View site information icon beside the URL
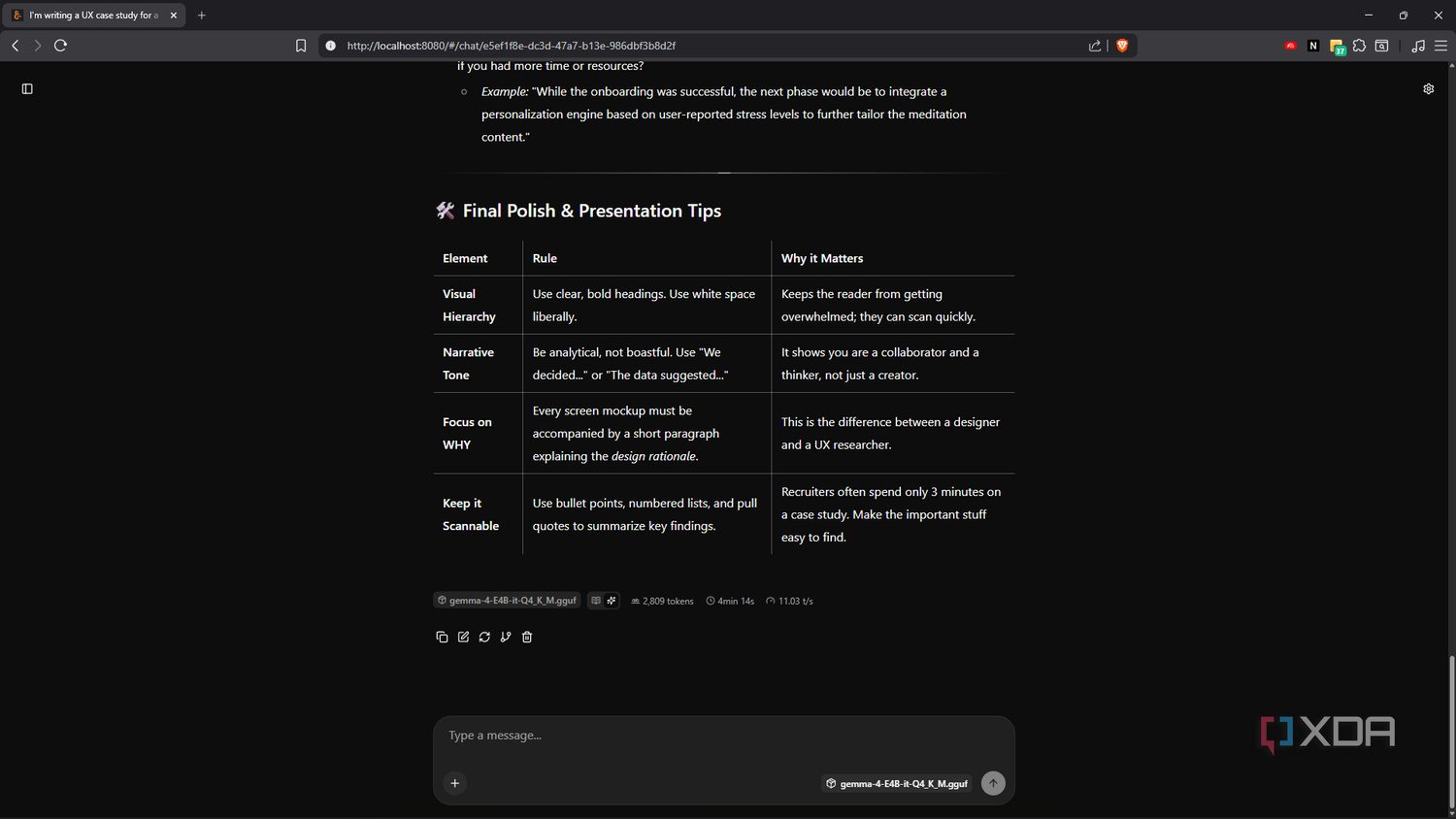The width and height of the screenshot is (1456, 819). [x=330, y=46]
